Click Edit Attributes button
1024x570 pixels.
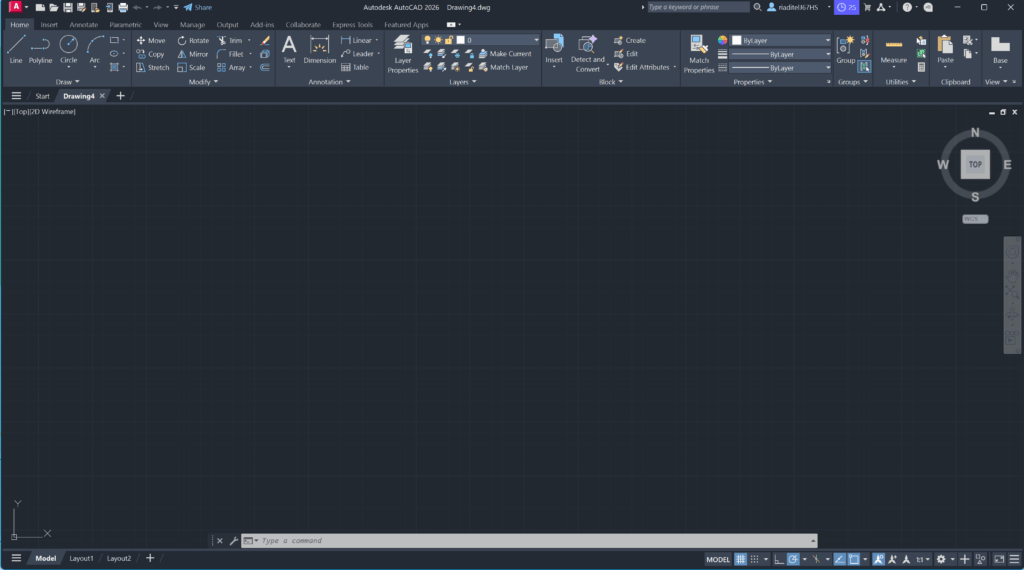[642, 67]
